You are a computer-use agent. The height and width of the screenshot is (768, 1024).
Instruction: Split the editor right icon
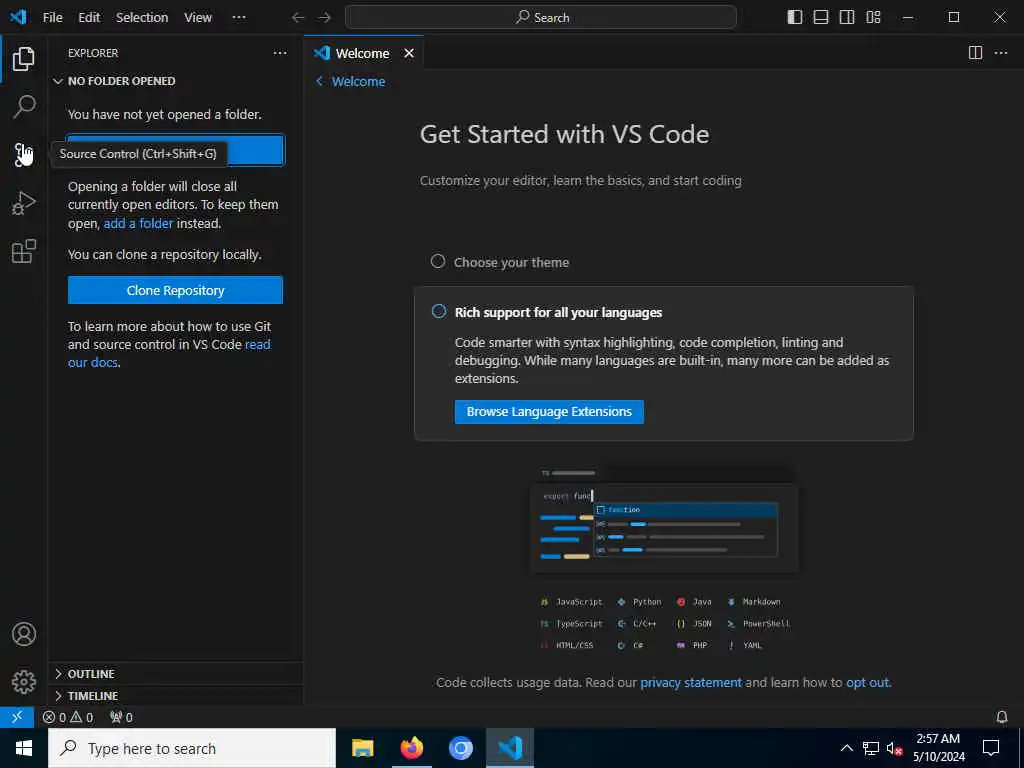975,53
